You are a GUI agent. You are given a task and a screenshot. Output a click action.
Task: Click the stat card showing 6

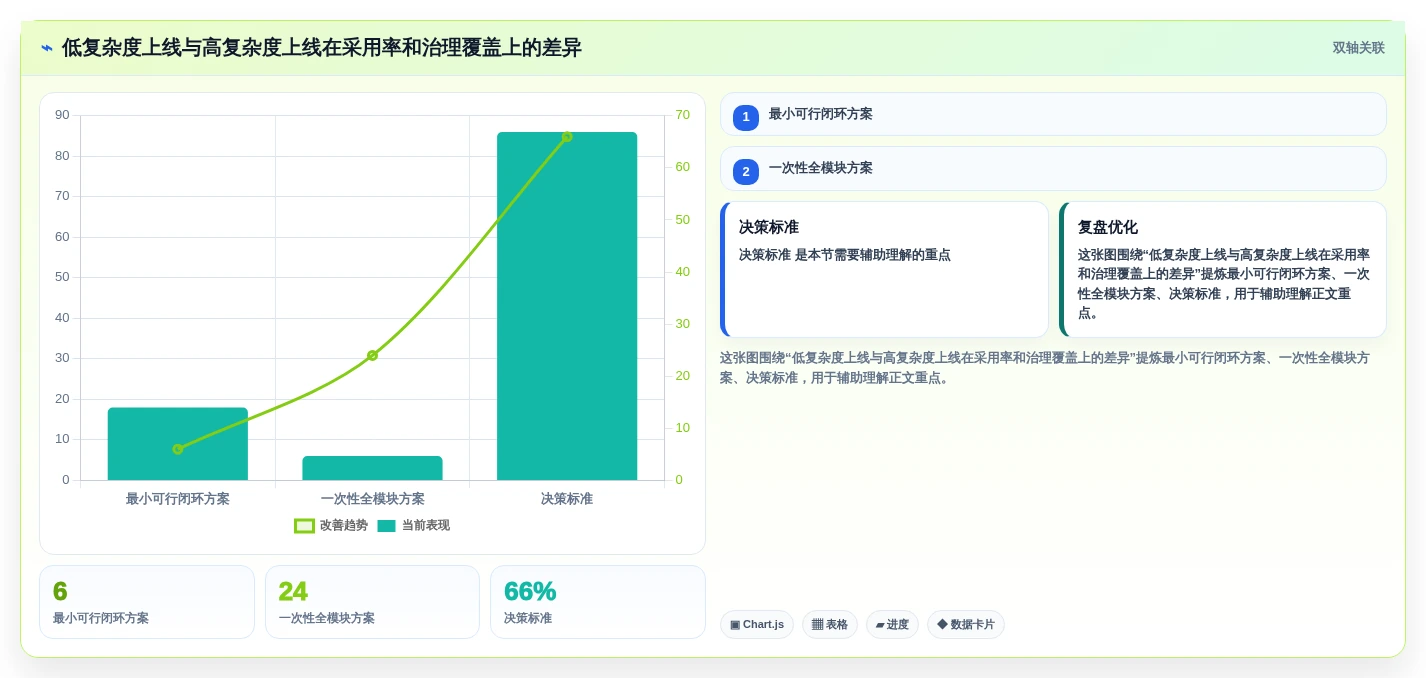coord(147,602)
